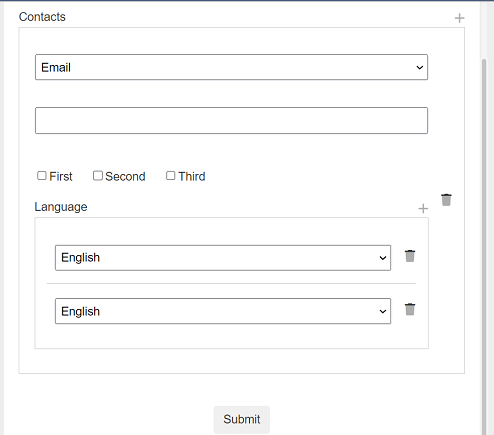Delete the contact entry using trash icon
This screenshot has width=494, height=435.
[446, 200]
